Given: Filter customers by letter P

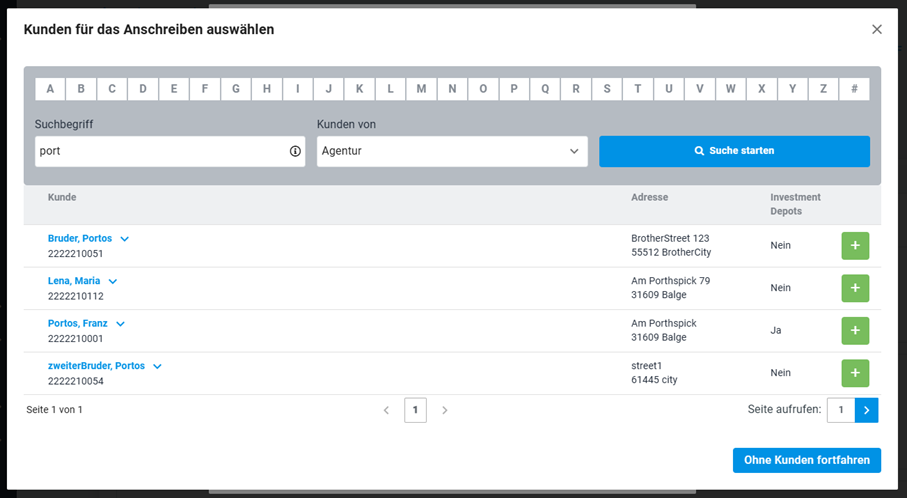Looking at the screenshot, I should 514,89.
